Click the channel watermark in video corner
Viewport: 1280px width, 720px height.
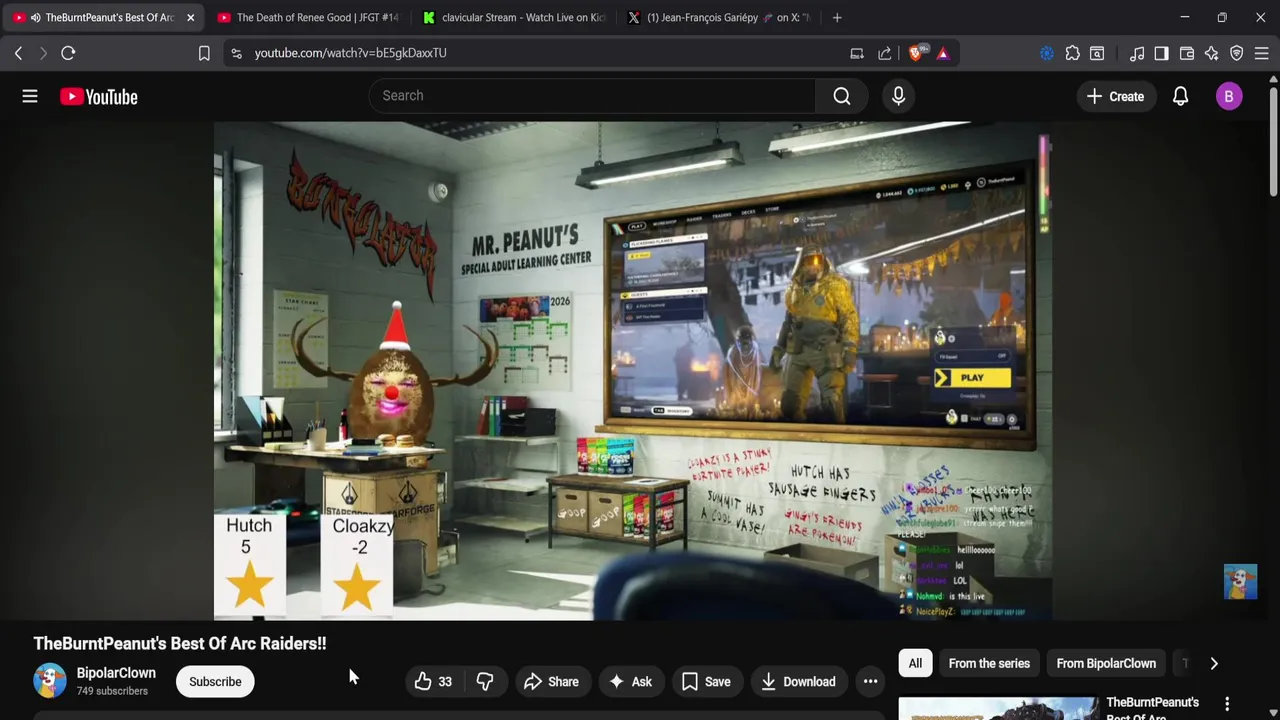(x=1240, y=582)
